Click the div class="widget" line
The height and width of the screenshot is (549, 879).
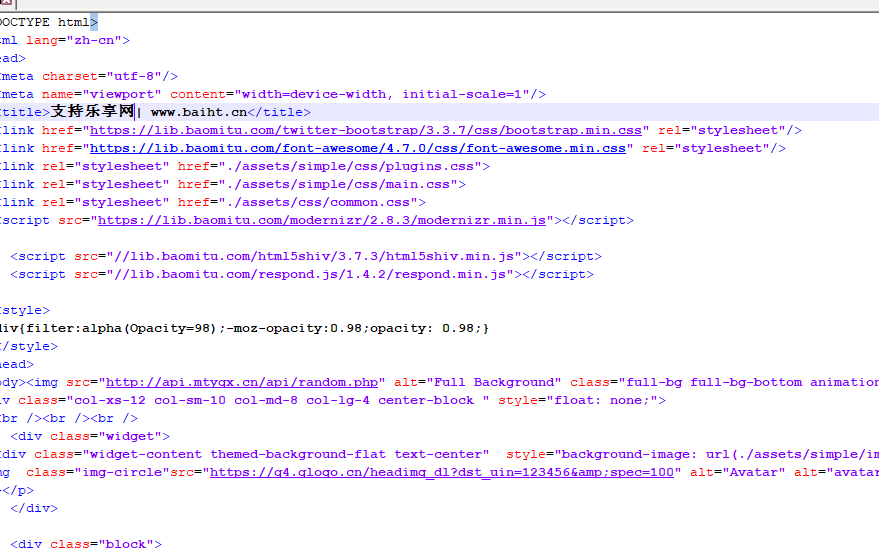coord(90,436)
